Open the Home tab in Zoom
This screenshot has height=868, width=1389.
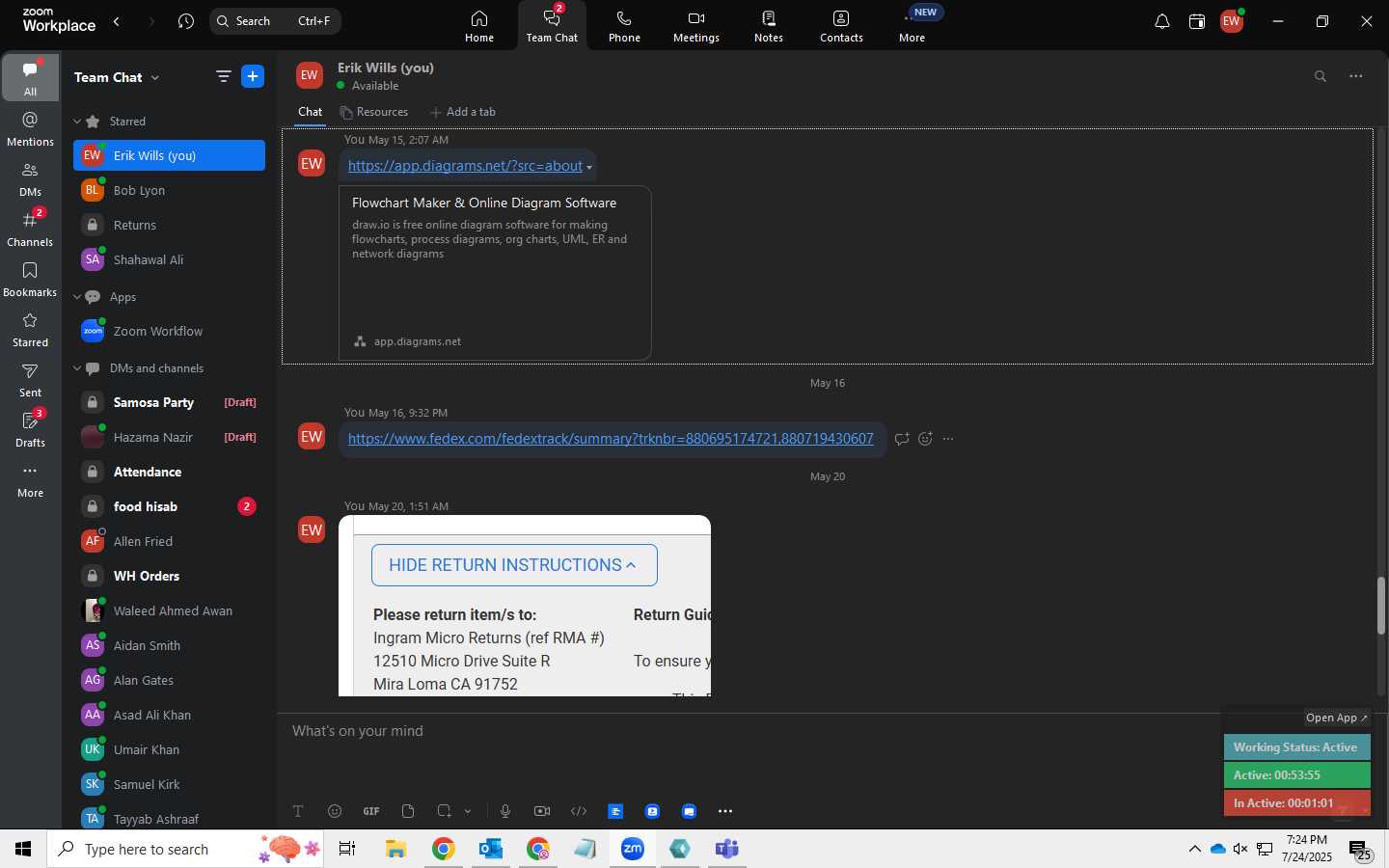click(x=479, y=26)
